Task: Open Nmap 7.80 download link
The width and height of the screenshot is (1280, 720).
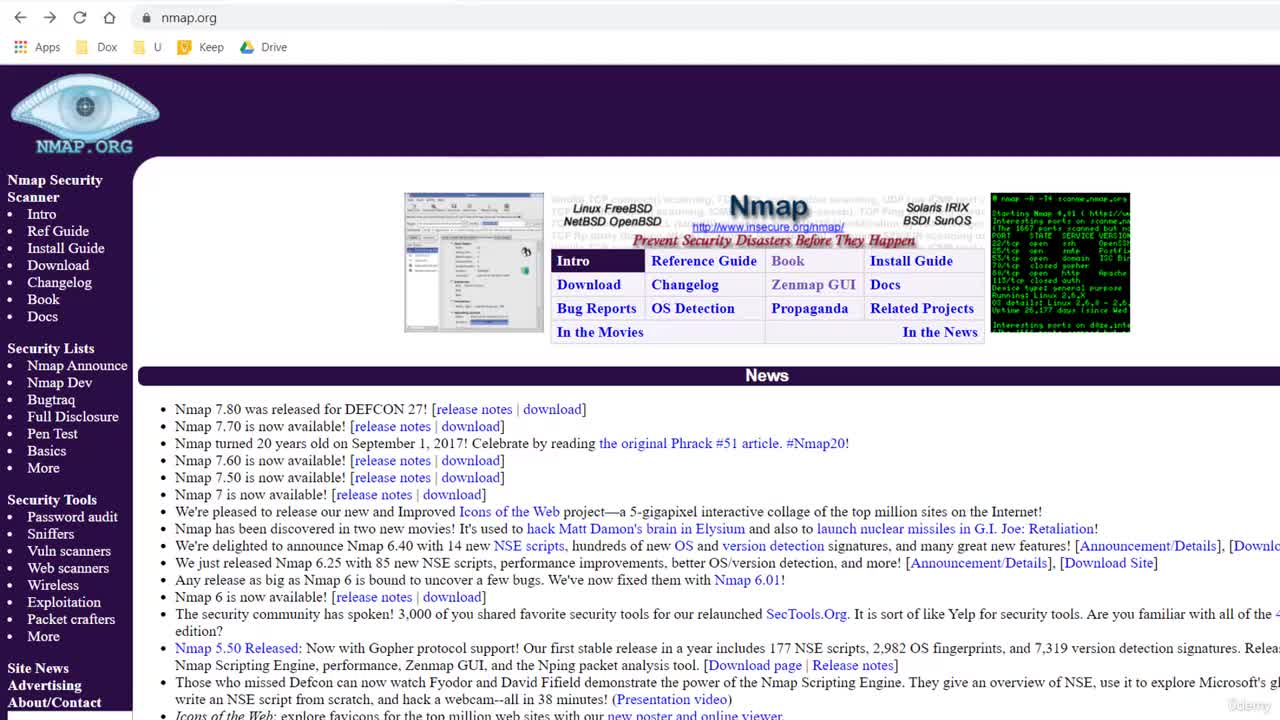Action: tap(552, 409)
